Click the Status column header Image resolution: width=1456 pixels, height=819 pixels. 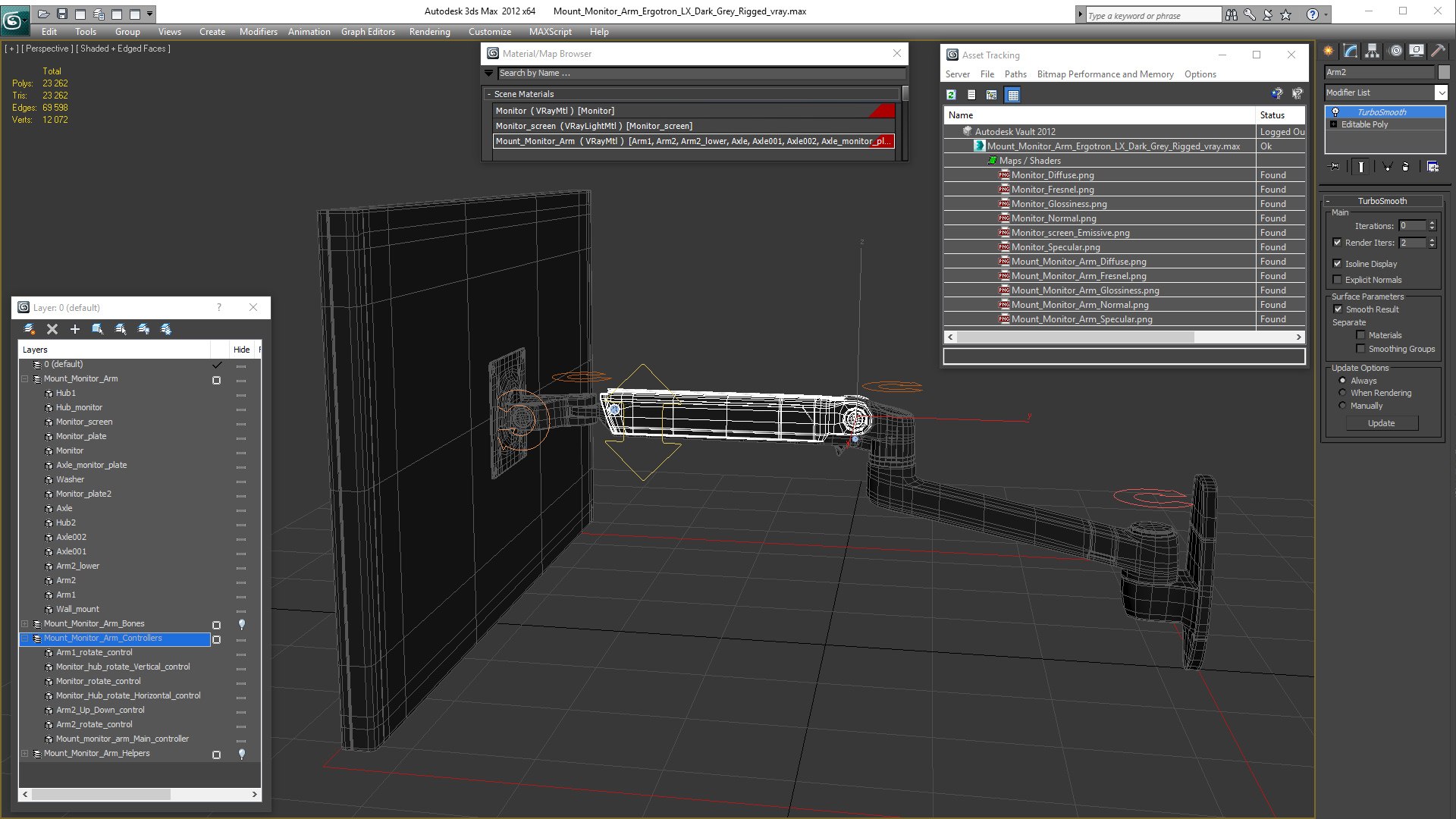[x=1280, y=115]
